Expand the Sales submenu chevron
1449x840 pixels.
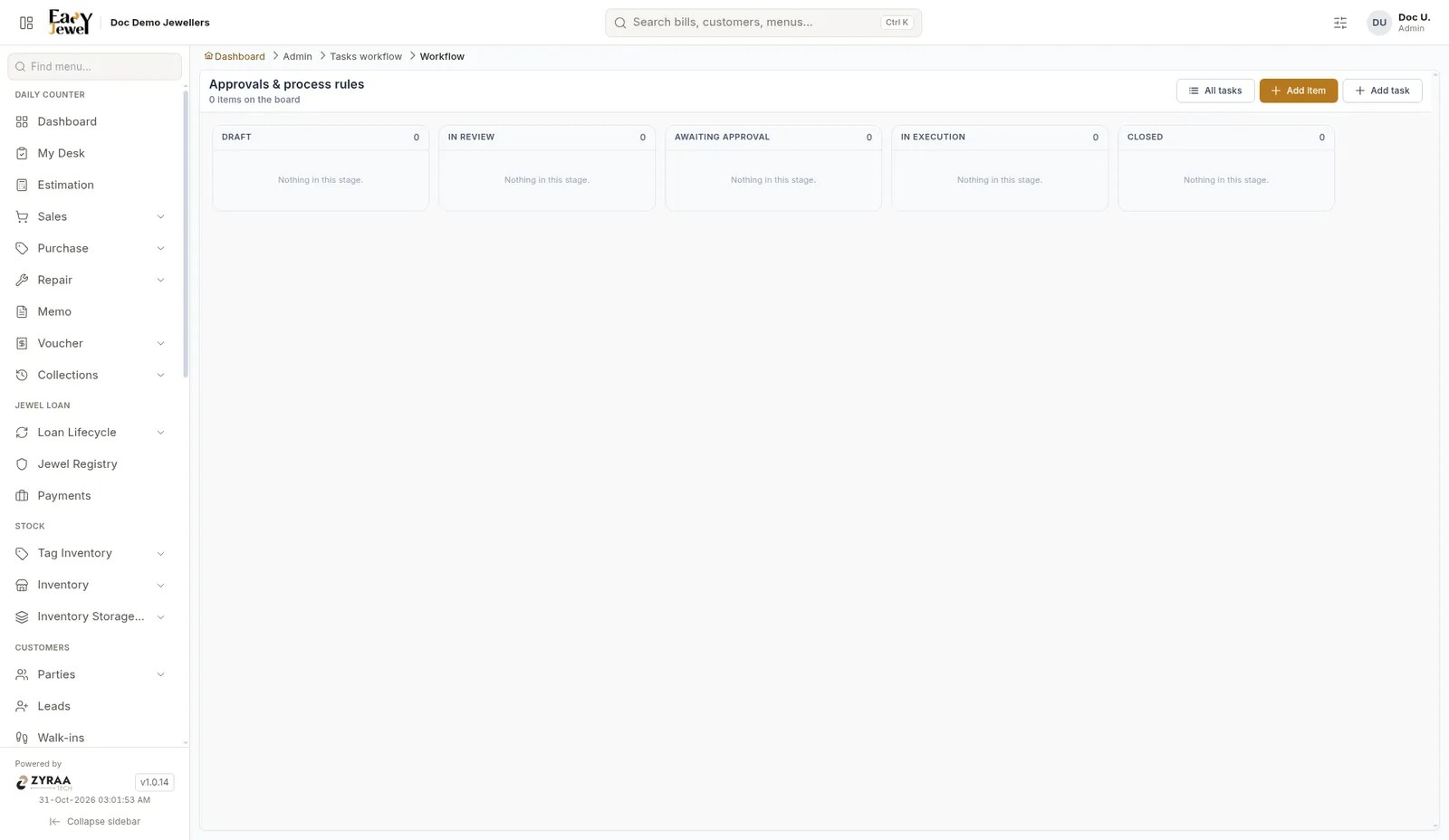click(x=160, y=216)
